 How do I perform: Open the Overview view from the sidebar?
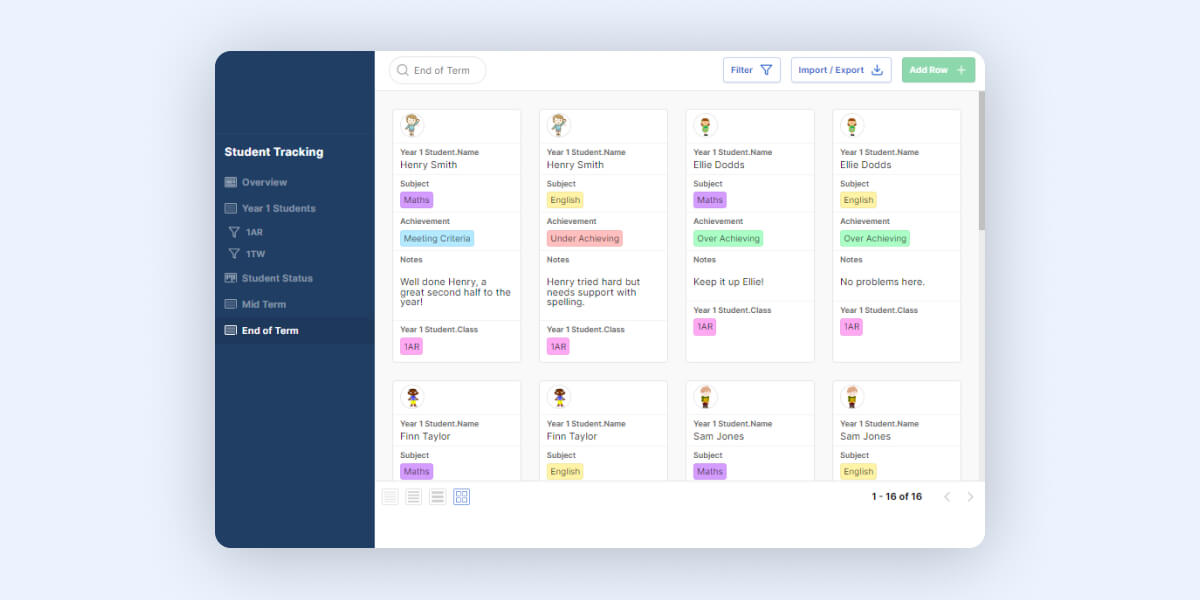tap(266, 181)
